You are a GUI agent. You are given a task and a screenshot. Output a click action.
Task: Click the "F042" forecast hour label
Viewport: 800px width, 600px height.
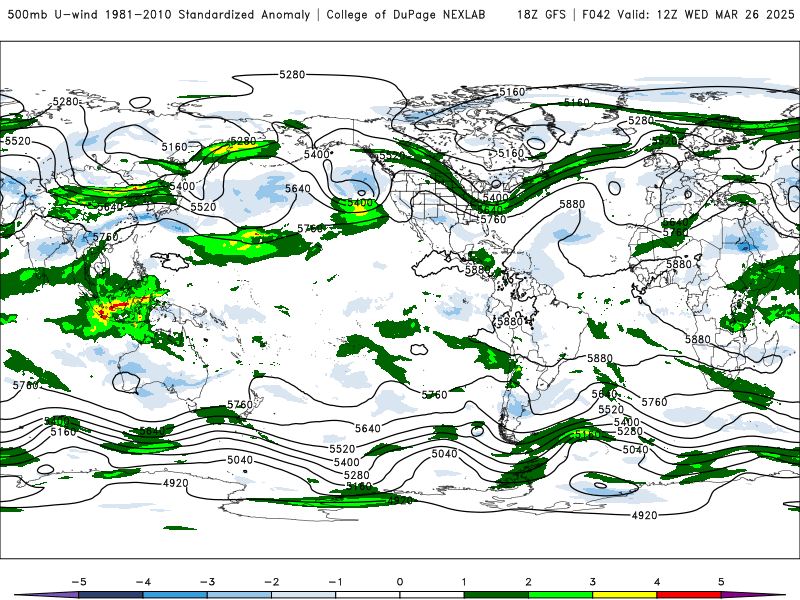pos(596,14)
